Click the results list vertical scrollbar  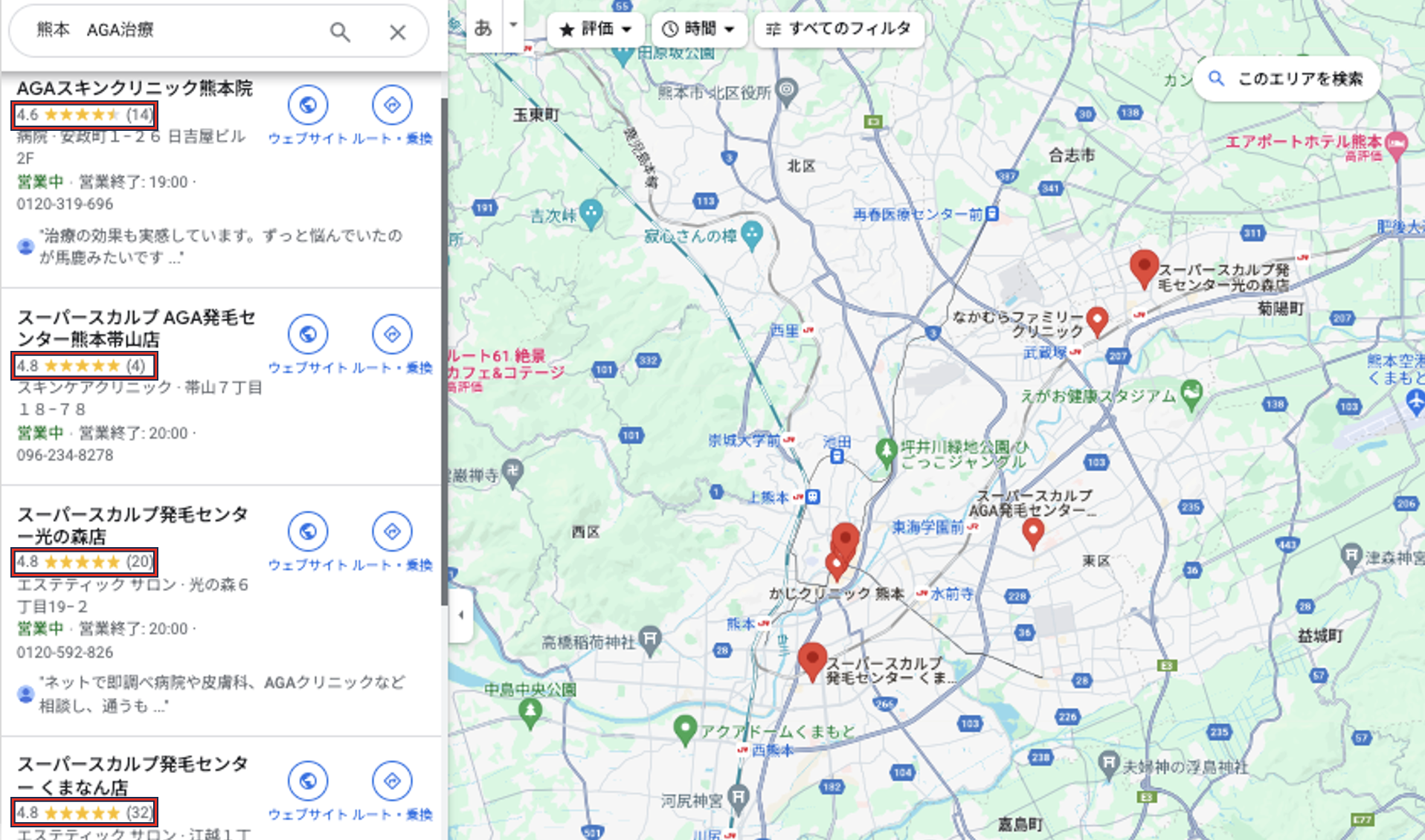[444, 351]
